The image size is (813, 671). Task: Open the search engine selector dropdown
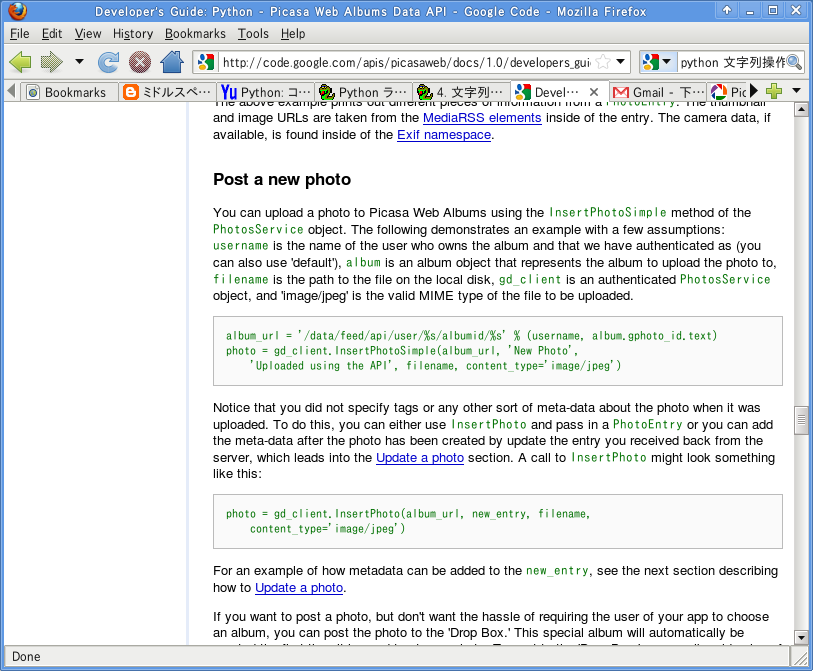[x=657, y=62]
